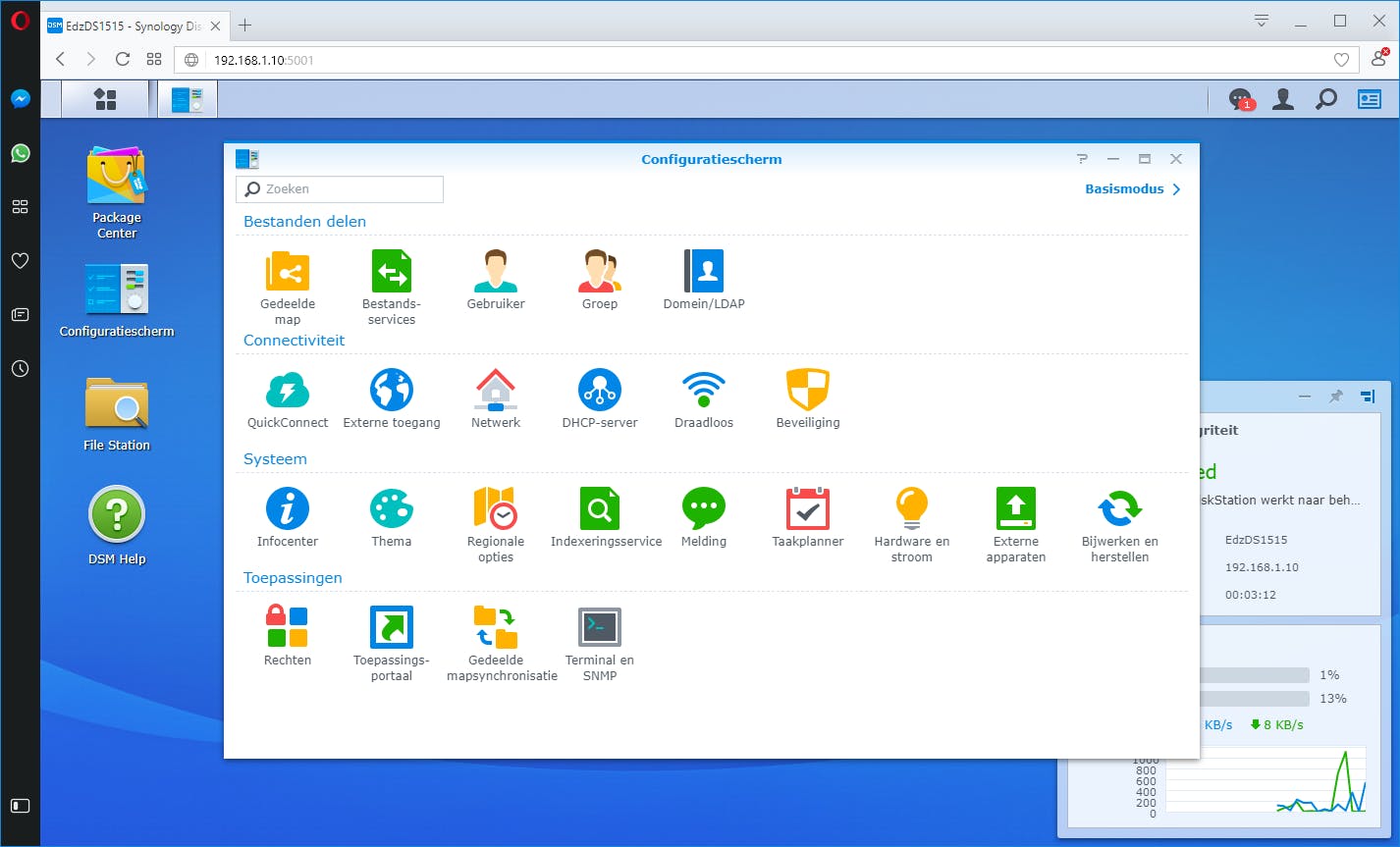The width and height of the screenshot is (1400, 847).
Task: Open the Opera main menu
Action: pos(20,21)
